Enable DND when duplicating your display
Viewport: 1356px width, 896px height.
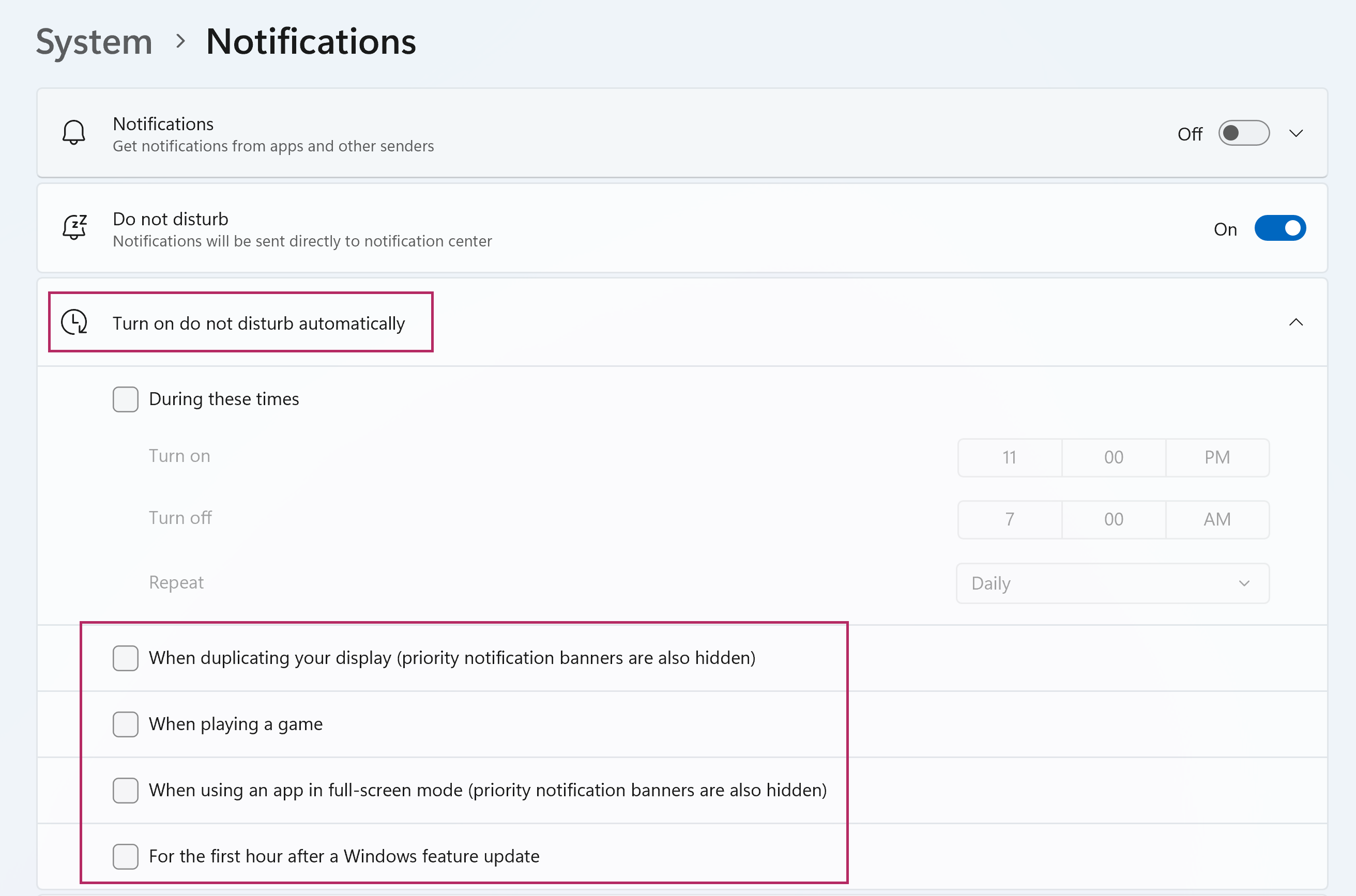coord(125,658)
